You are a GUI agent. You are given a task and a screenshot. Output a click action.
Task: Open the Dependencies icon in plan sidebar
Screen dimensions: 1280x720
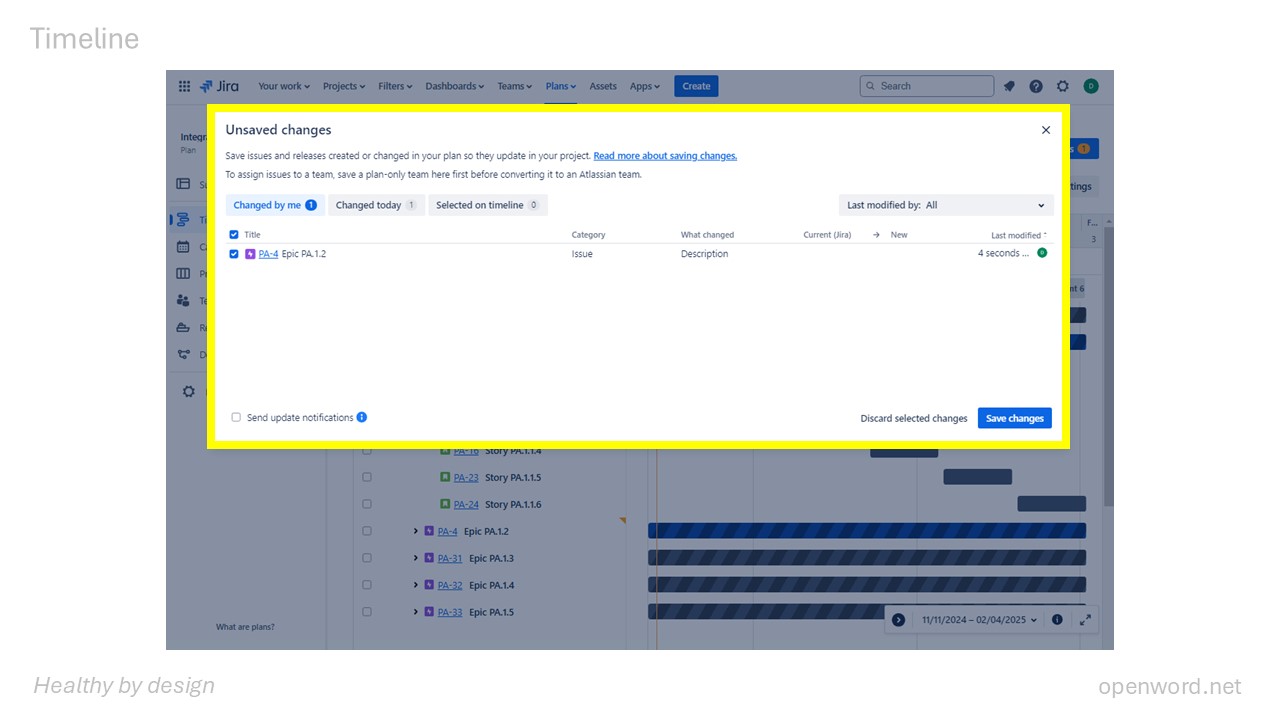pos(183,354)
